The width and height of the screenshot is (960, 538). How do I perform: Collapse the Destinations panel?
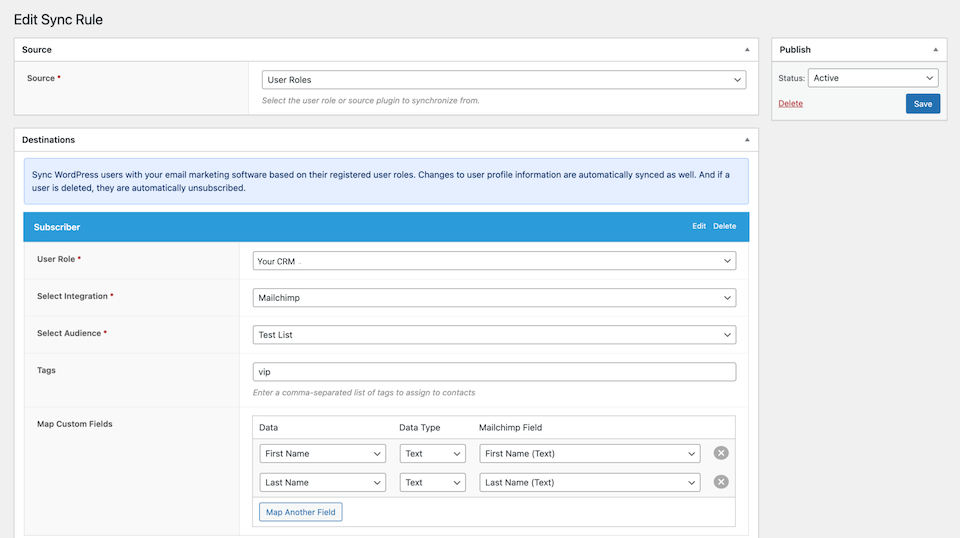[747, 140]
